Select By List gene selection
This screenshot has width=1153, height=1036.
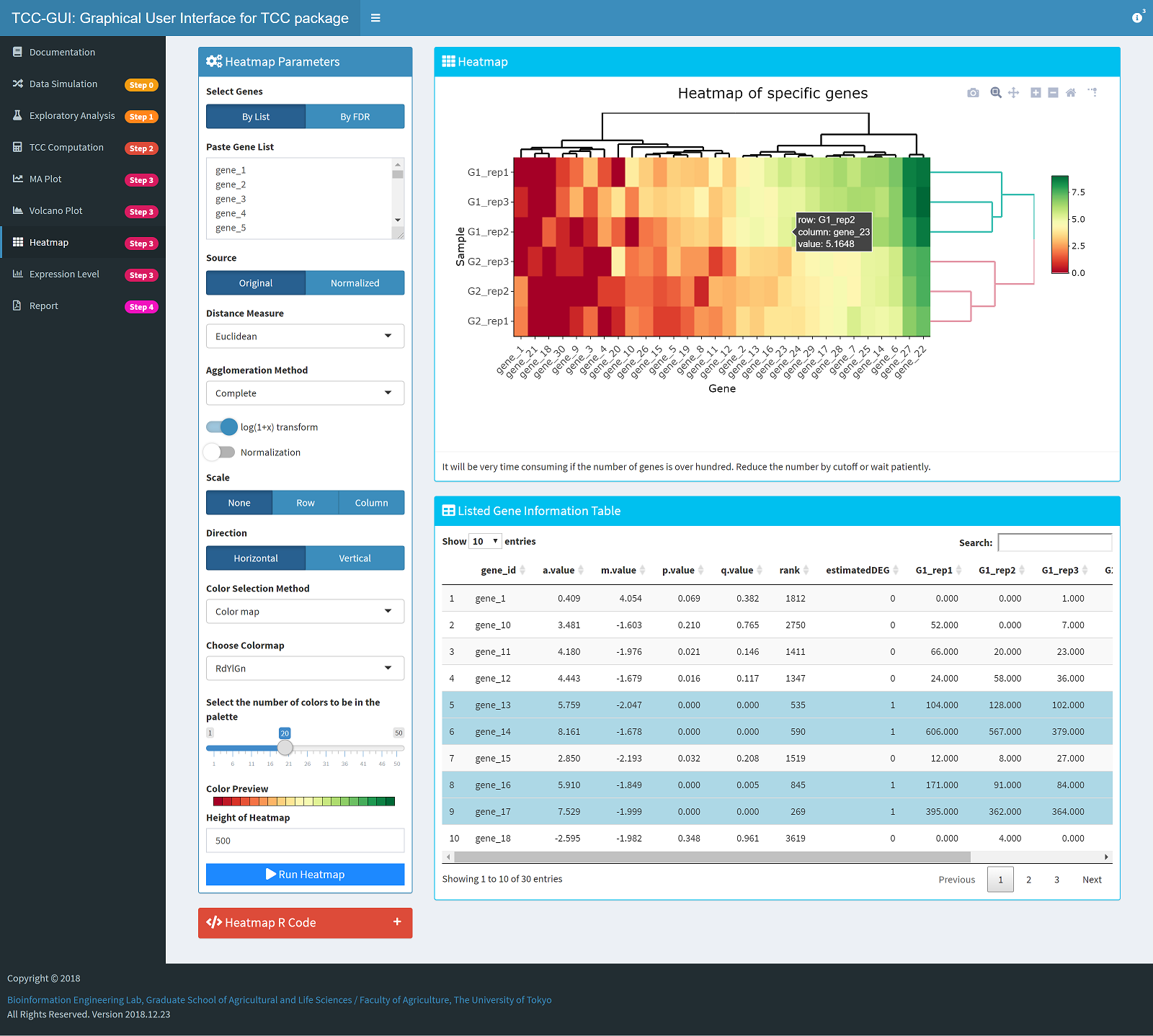[256, 117]
